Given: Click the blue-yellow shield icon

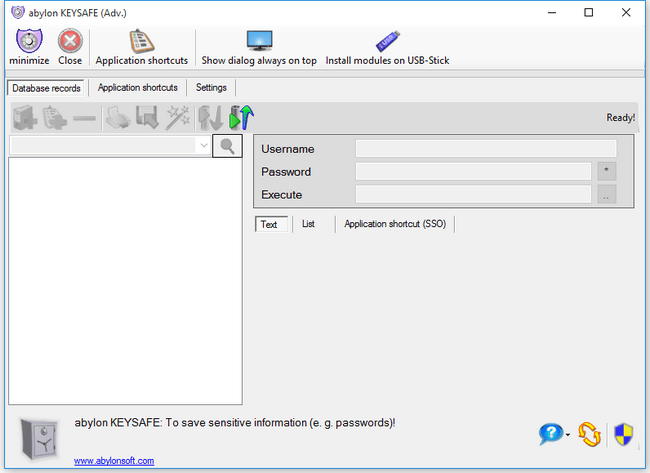Looking at the screenshot, I should [x=623, y=434].
